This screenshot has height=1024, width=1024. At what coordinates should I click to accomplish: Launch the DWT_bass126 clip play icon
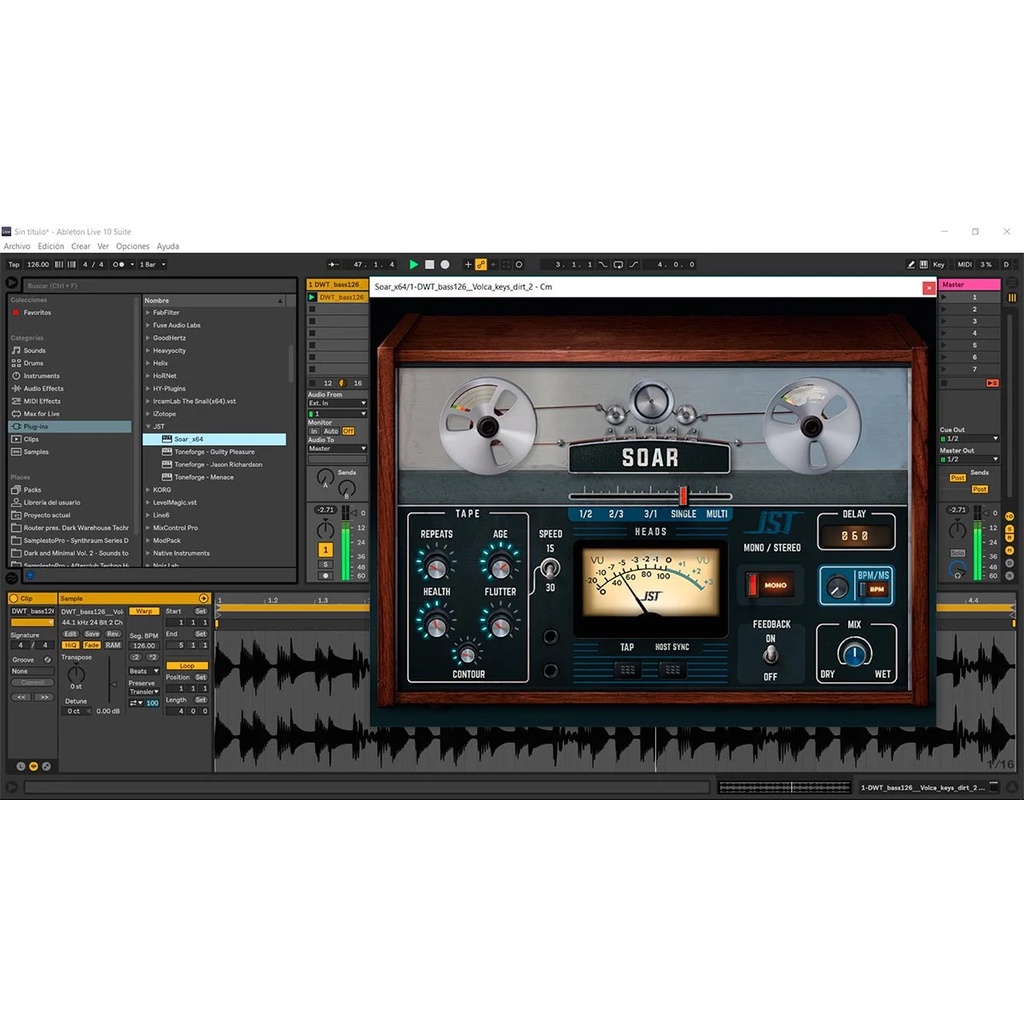(312, 297)
